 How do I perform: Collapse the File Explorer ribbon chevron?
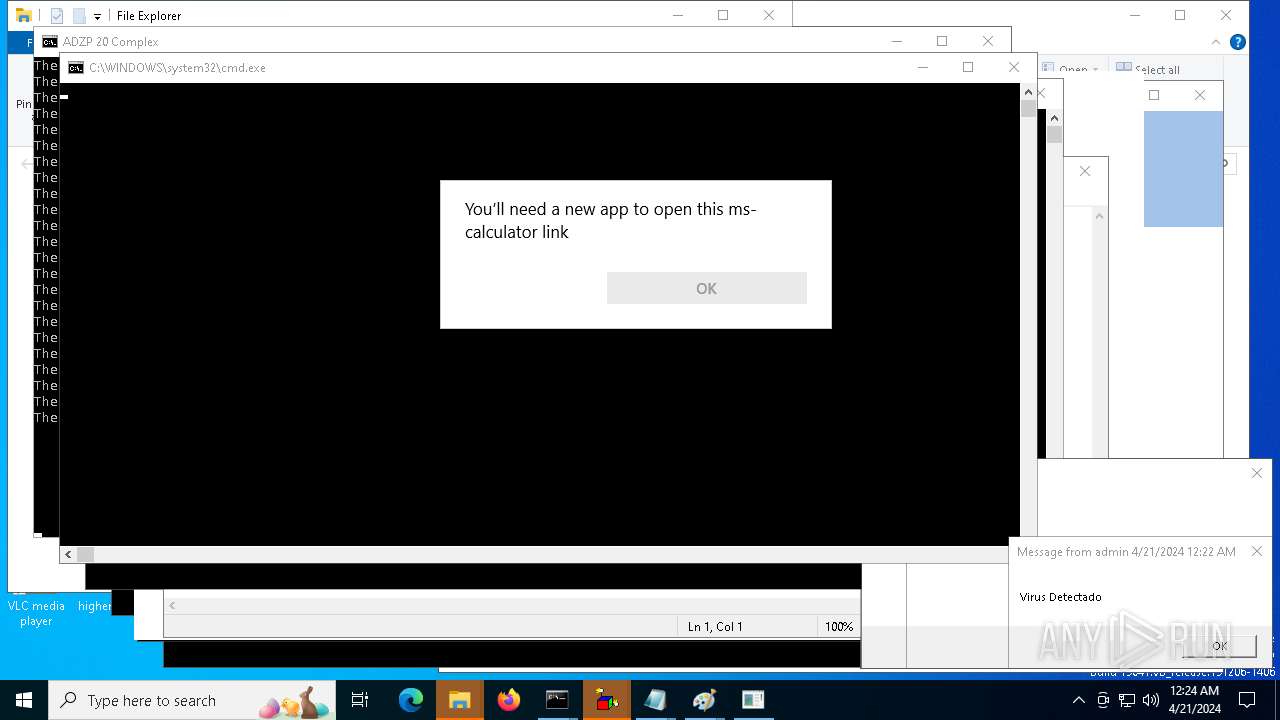point(1216,42)
